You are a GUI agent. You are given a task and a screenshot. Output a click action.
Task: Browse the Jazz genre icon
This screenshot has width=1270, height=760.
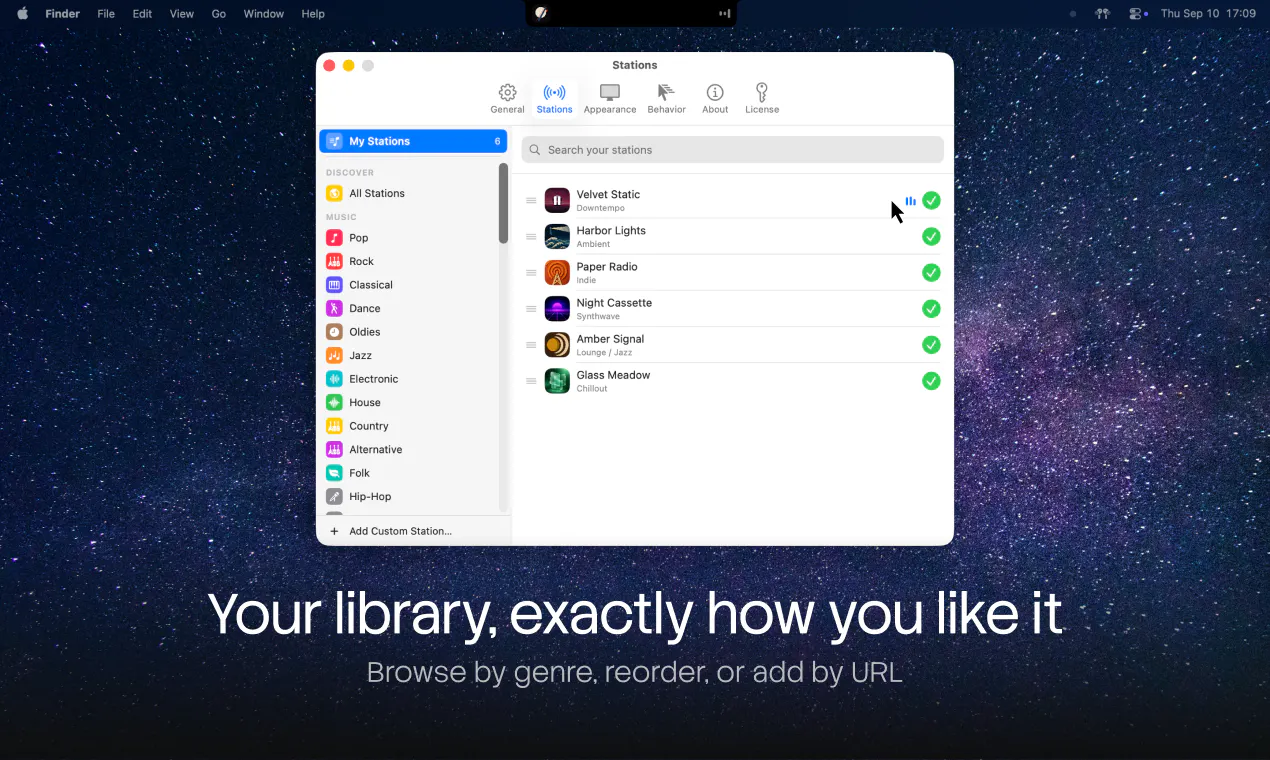point(334,355)
